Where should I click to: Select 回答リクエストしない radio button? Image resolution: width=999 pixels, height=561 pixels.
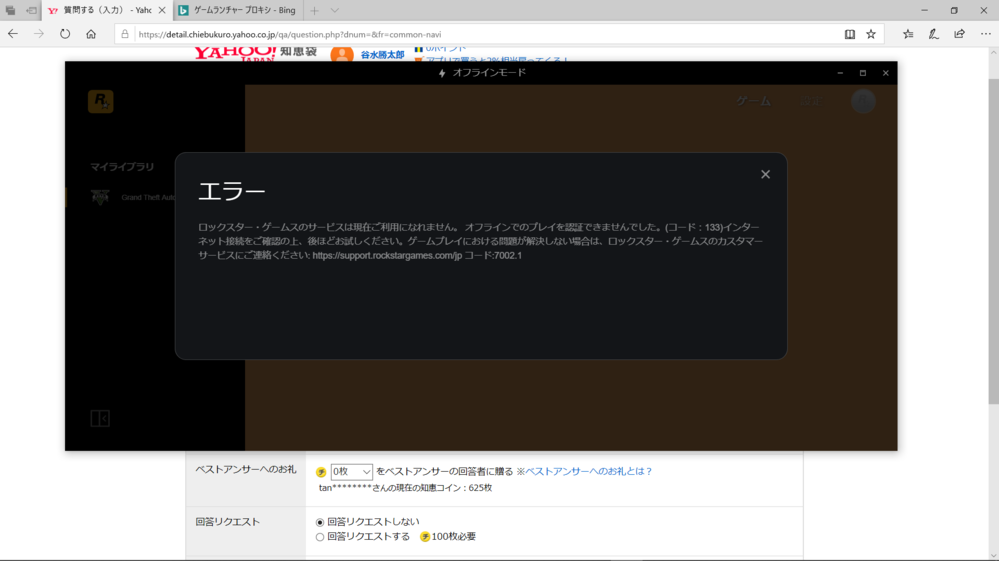(320, 522)
